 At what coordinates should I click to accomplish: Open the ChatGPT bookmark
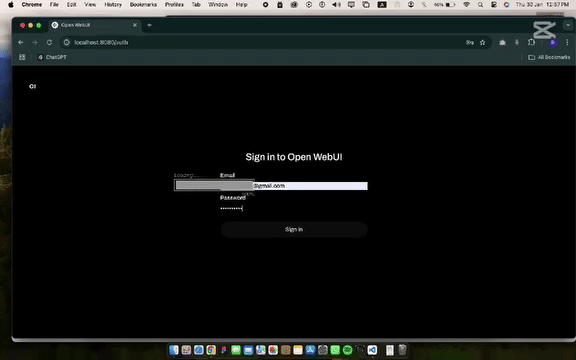52,57
